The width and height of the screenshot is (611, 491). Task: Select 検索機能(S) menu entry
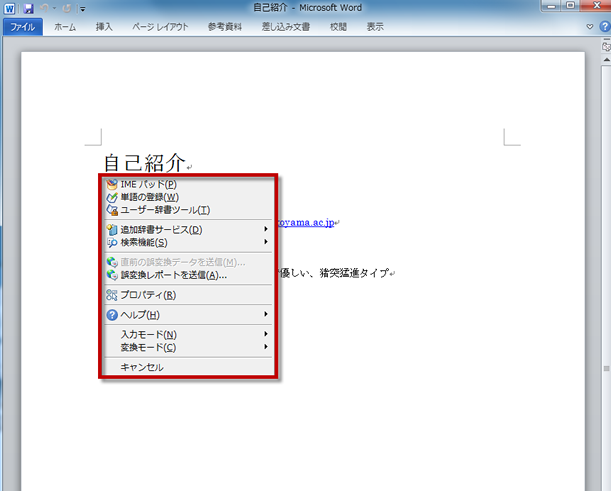(x=188, y=242)
